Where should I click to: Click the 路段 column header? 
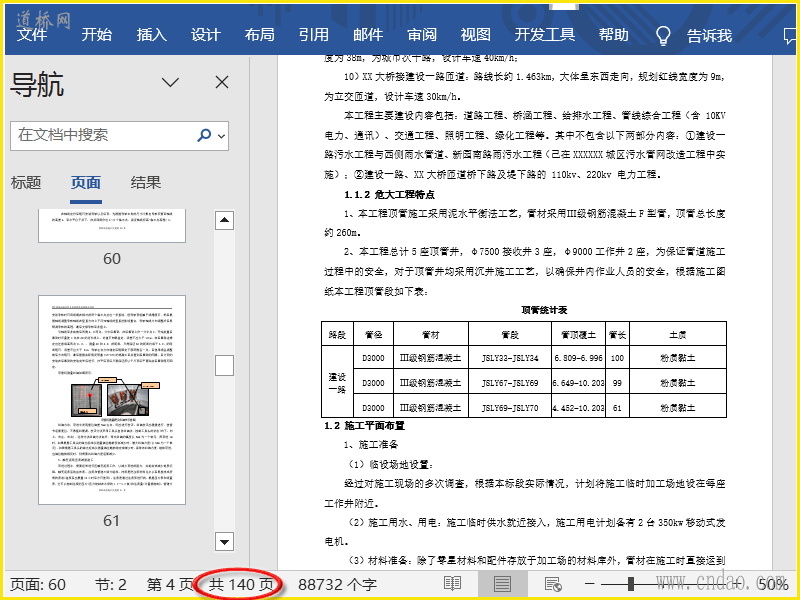click(x=337, y=335)
